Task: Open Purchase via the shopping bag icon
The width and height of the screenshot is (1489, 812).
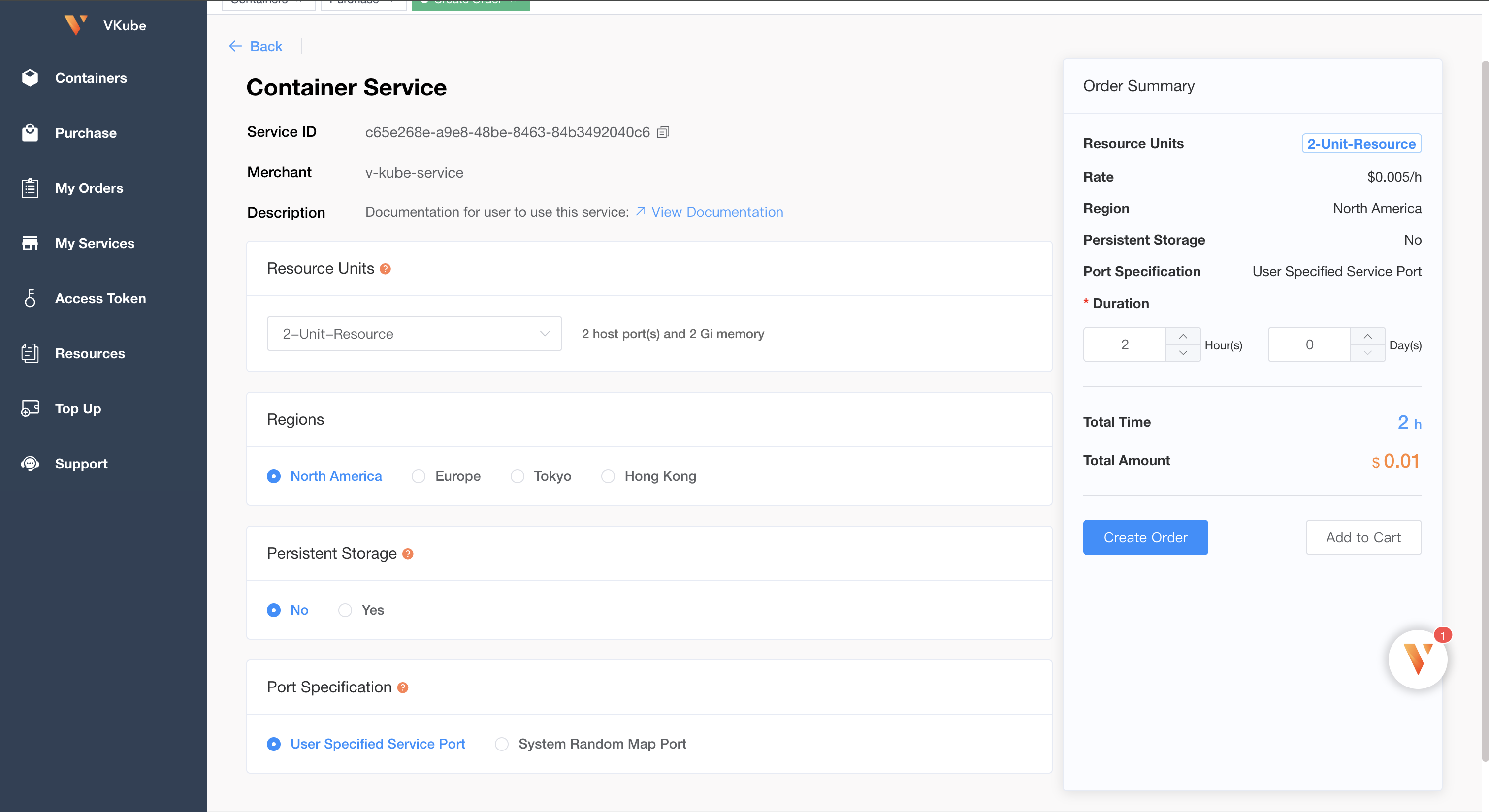Action: coord(30,132)
